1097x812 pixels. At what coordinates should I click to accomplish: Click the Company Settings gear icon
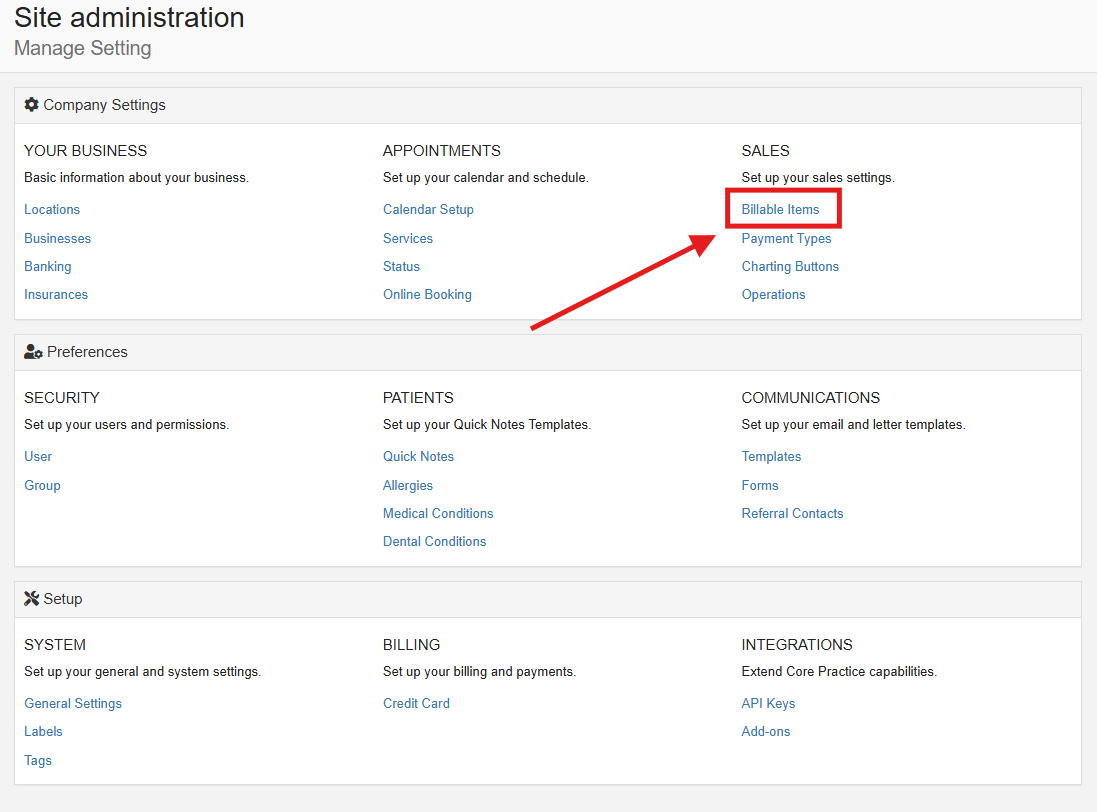click(31, 105)
